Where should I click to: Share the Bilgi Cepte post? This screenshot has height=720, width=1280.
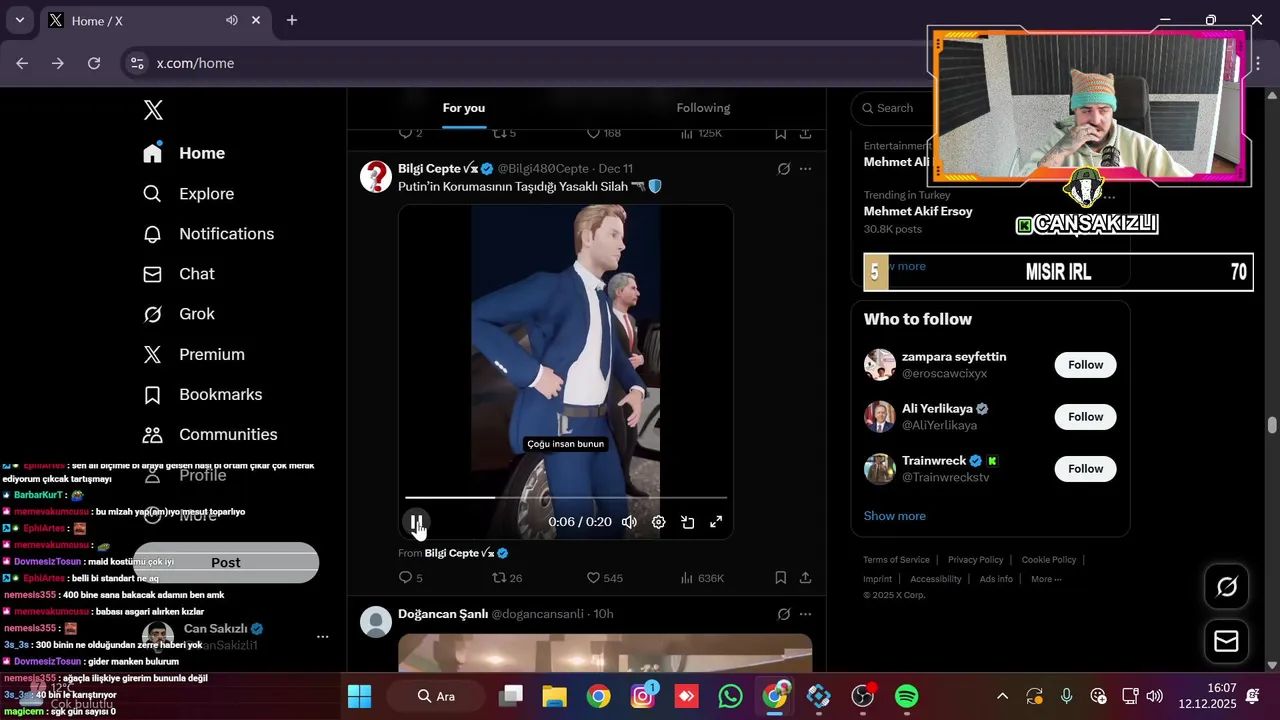point(805,578)
